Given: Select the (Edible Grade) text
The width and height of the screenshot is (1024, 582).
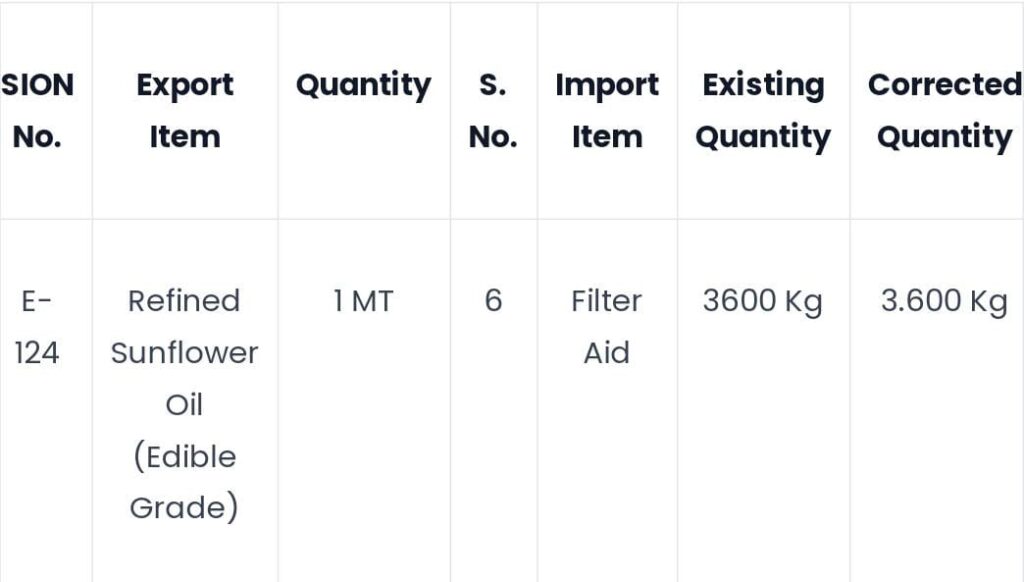Looking at the screenshot, I should click(x=185, y=482).
